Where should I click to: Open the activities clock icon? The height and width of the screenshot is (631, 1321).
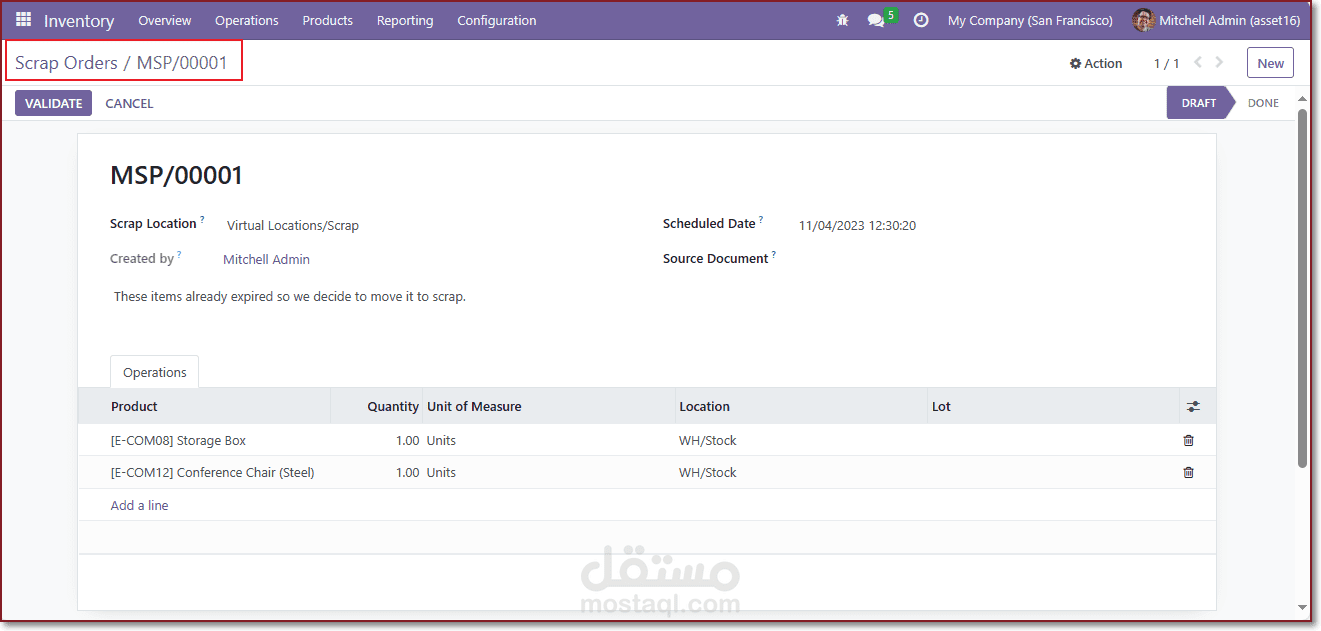click(x=921, y=20)
